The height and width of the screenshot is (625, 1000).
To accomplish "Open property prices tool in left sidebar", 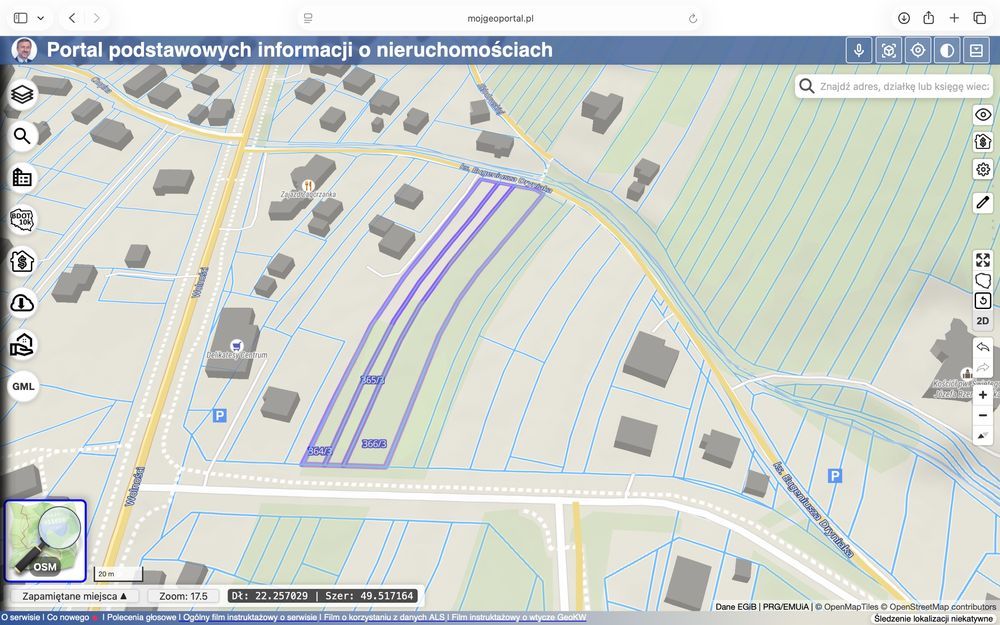I will (x=22, y=261).
